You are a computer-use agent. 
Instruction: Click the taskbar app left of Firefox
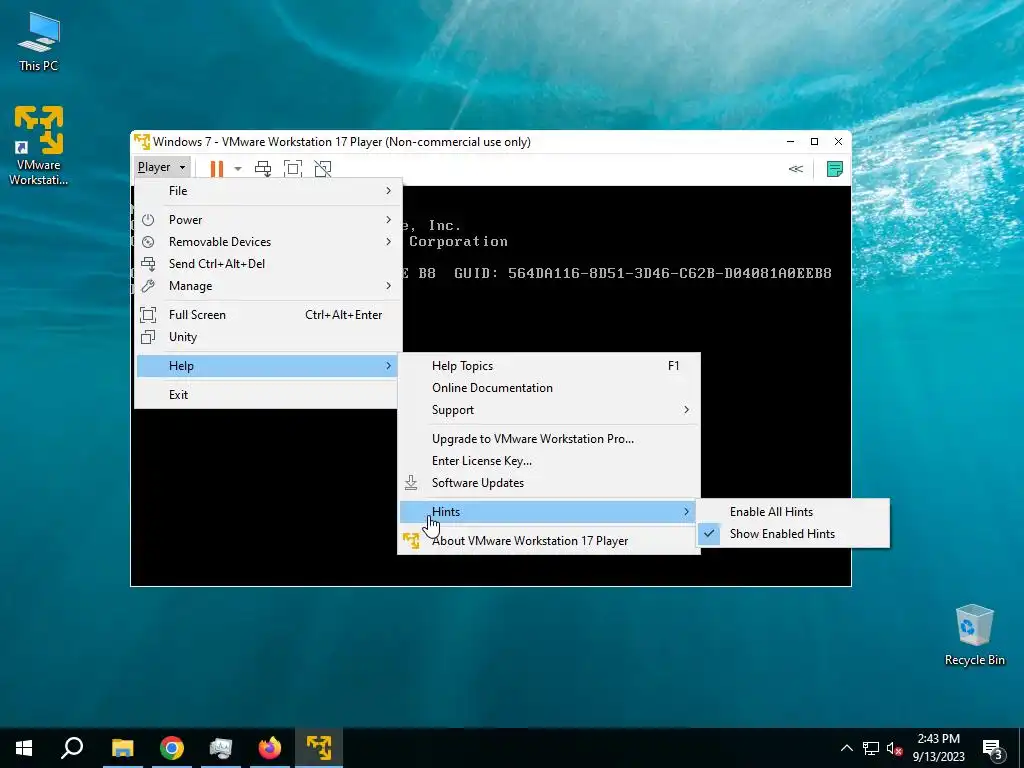click(221, 748)
